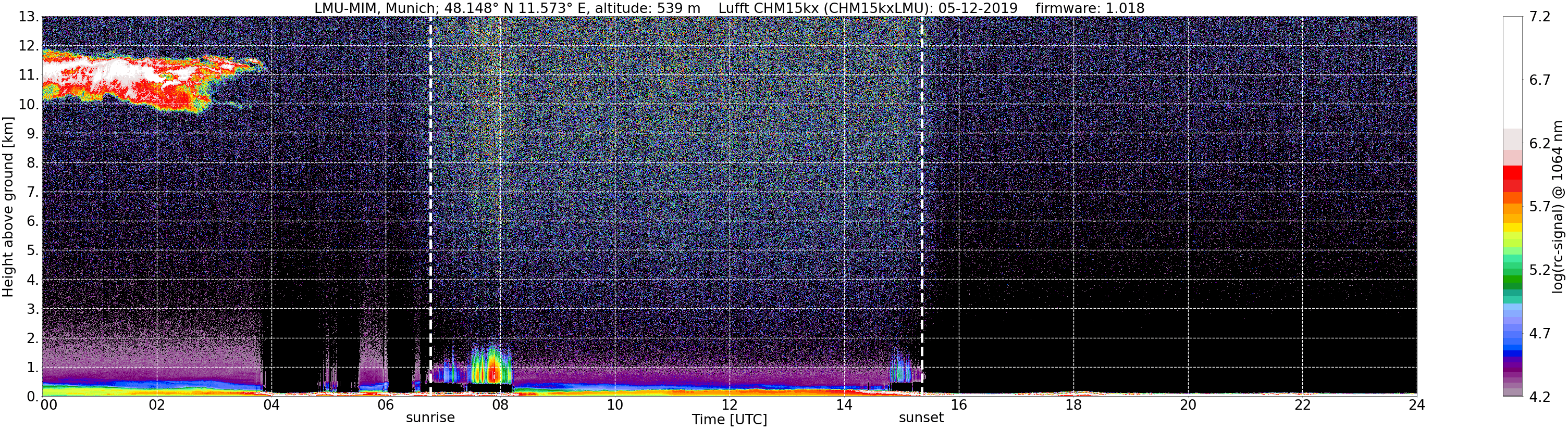Click the '12' time tick label
Viewport: 1568px width, 430px height.
729,405
